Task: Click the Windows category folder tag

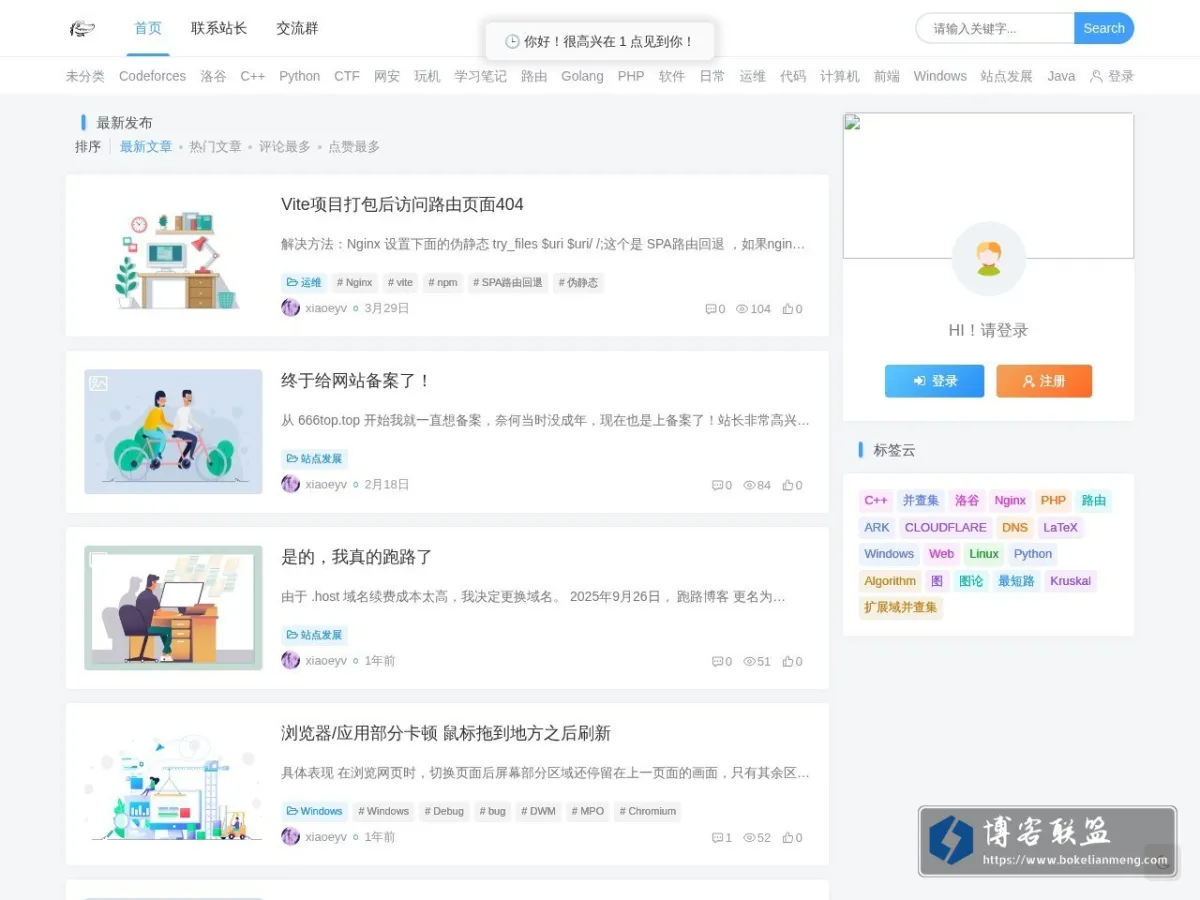Action: click(x=314, y=811)
